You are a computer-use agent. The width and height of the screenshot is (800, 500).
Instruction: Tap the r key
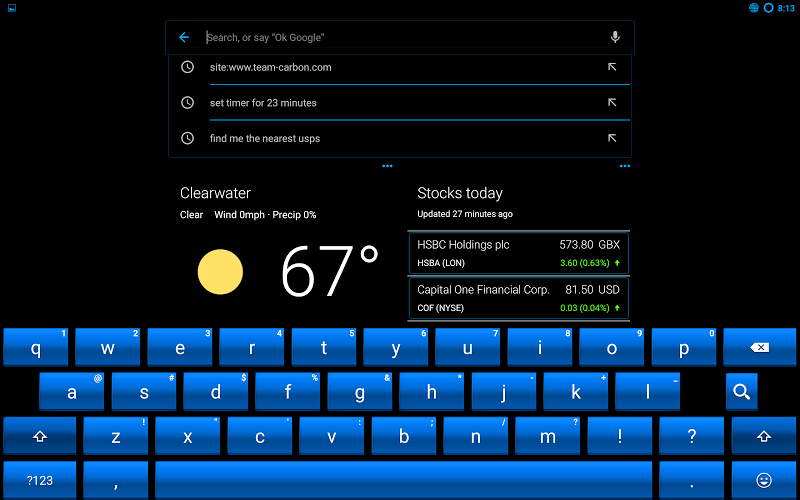(x=252, y=347)
